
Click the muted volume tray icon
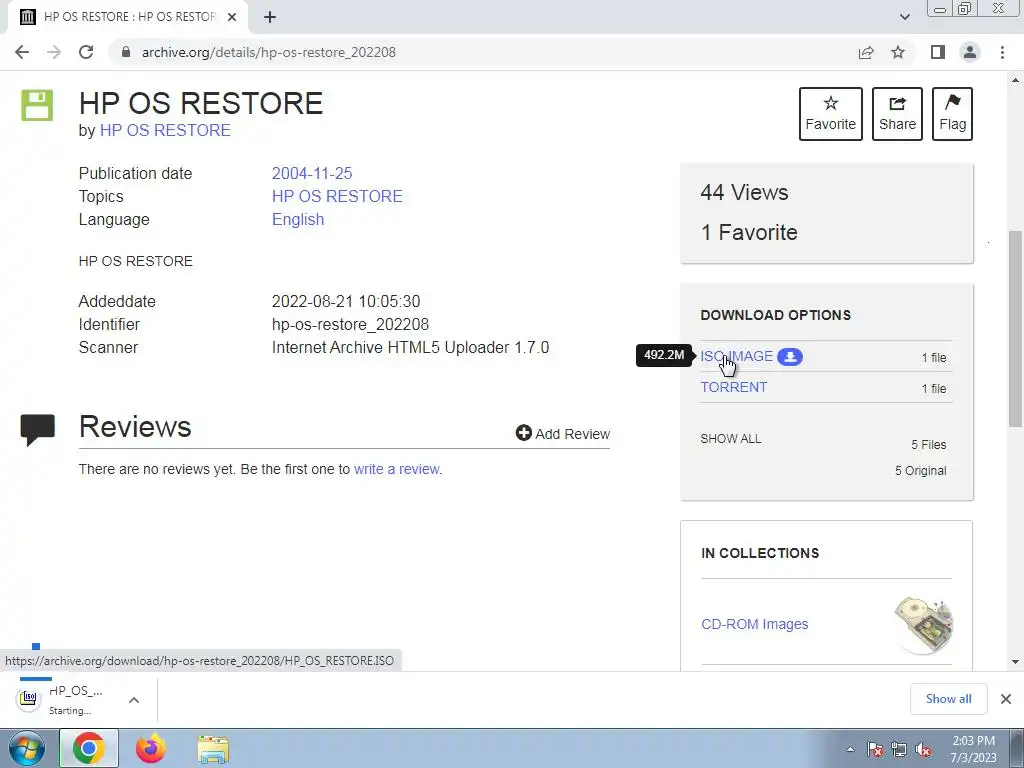point(923,749)
